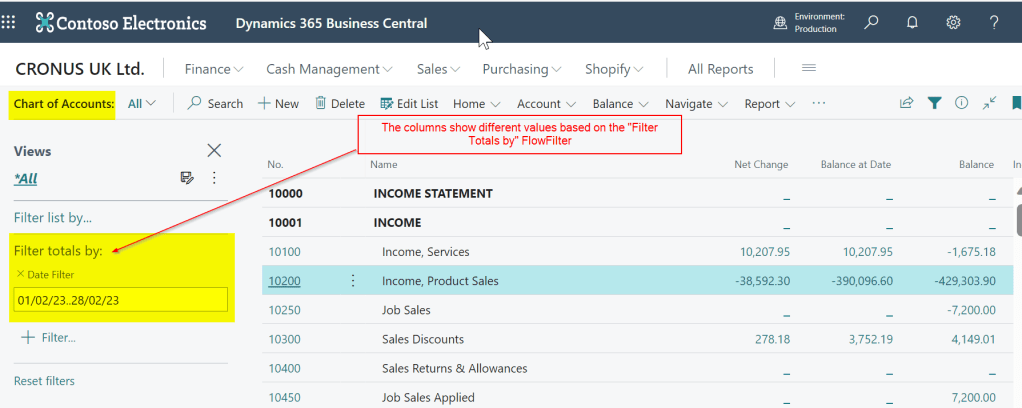Click the Help question mark icon

(994, 22)
